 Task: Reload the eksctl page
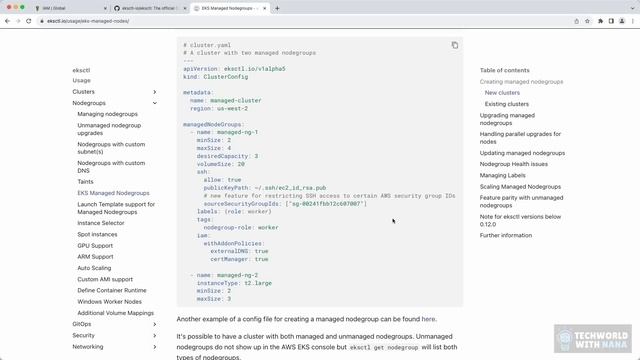tap(29, 21)
